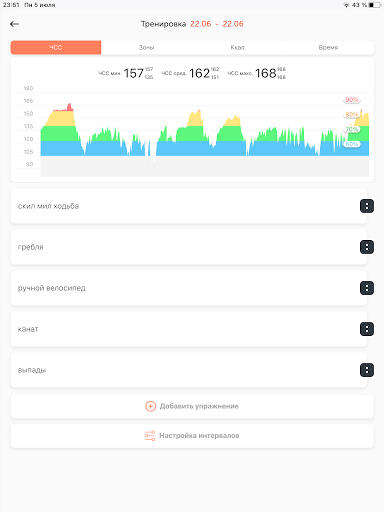
Task: Open the скил мил ходьба exercise
Action: tap(189, 206)
